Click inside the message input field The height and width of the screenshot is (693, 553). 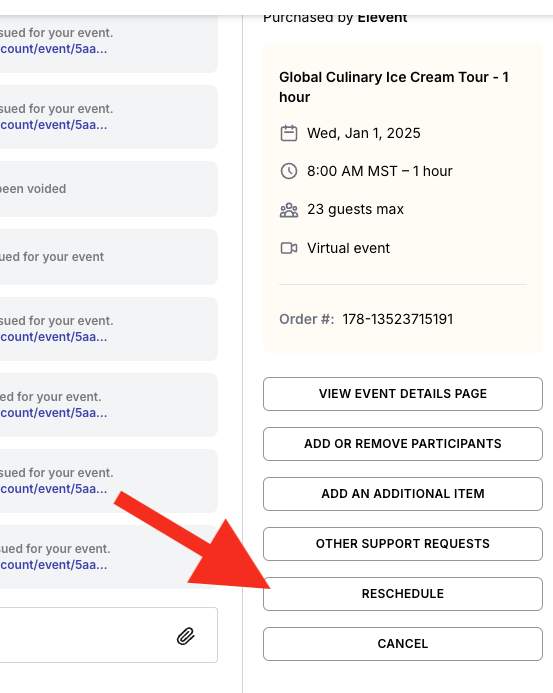point(88,635)
